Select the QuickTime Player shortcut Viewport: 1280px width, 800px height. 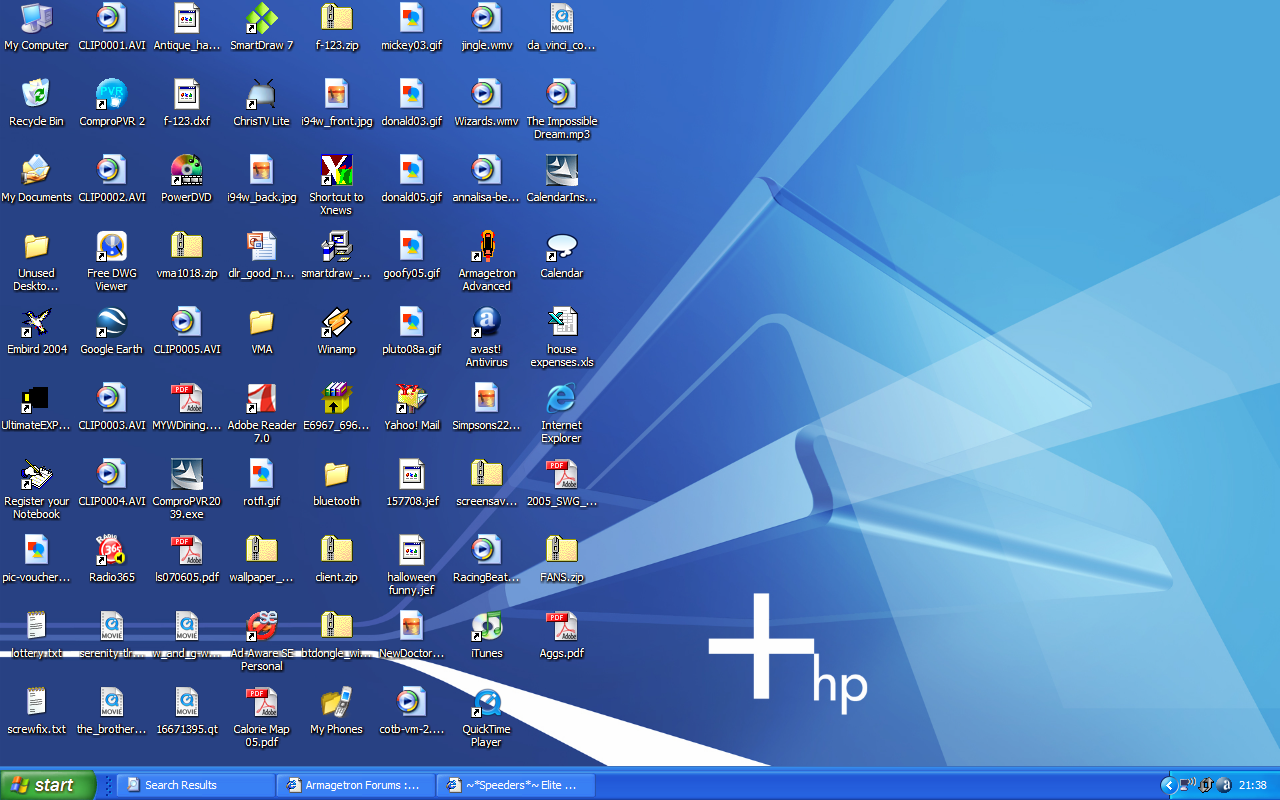click(486, 704)
